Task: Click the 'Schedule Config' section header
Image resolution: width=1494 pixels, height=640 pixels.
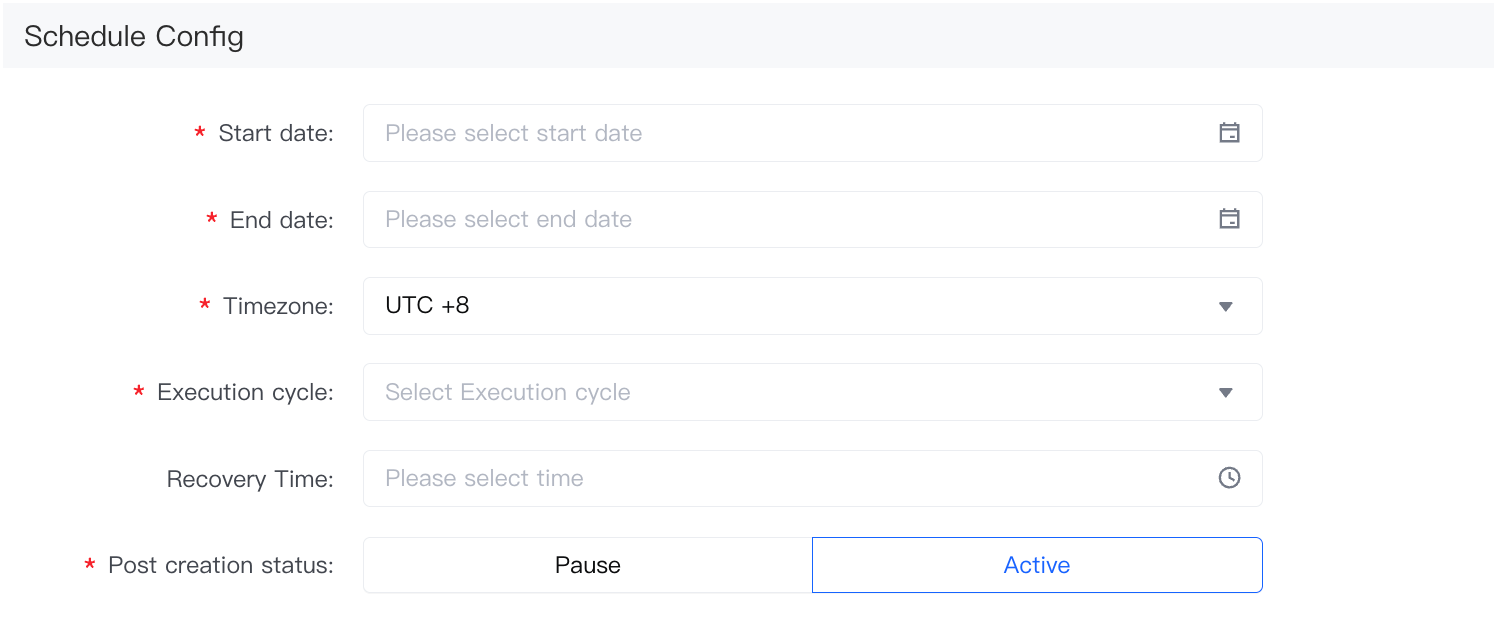Action: click(x=134, y=37)
